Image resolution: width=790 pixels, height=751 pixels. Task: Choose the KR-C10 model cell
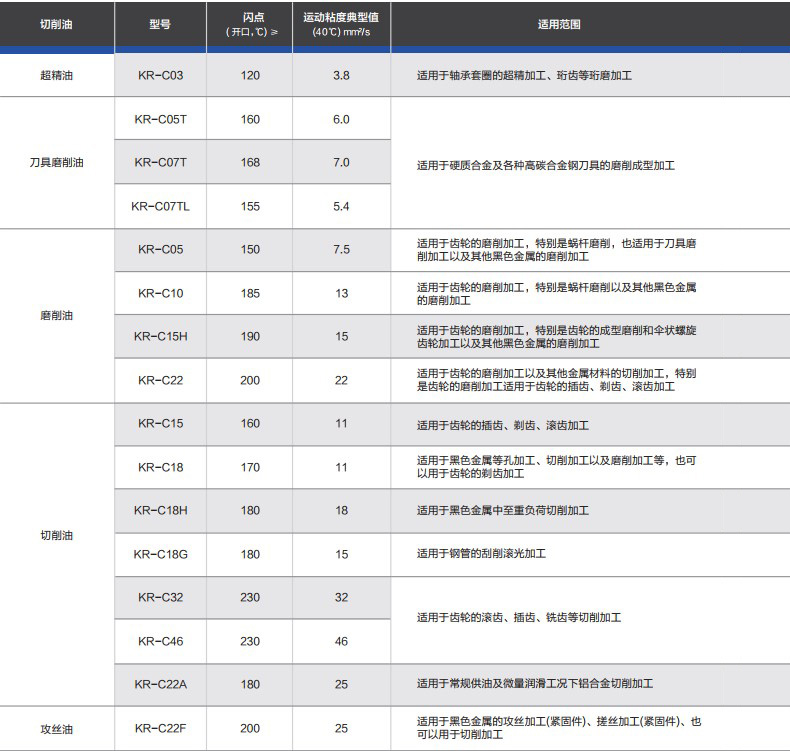click(x=160, y=293)
